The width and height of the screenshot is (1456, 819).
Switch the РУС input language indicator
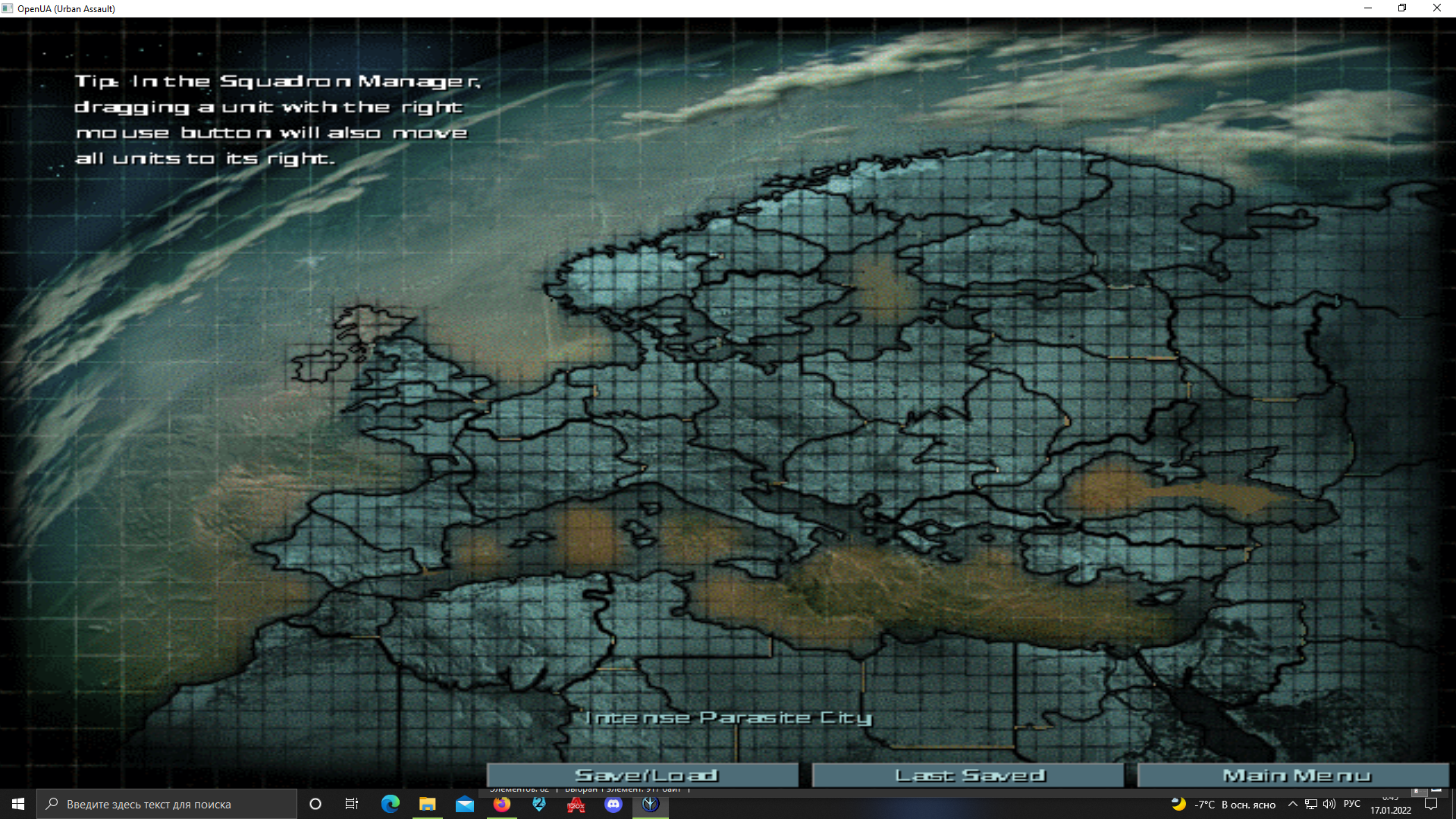(x=1352, y=805)
